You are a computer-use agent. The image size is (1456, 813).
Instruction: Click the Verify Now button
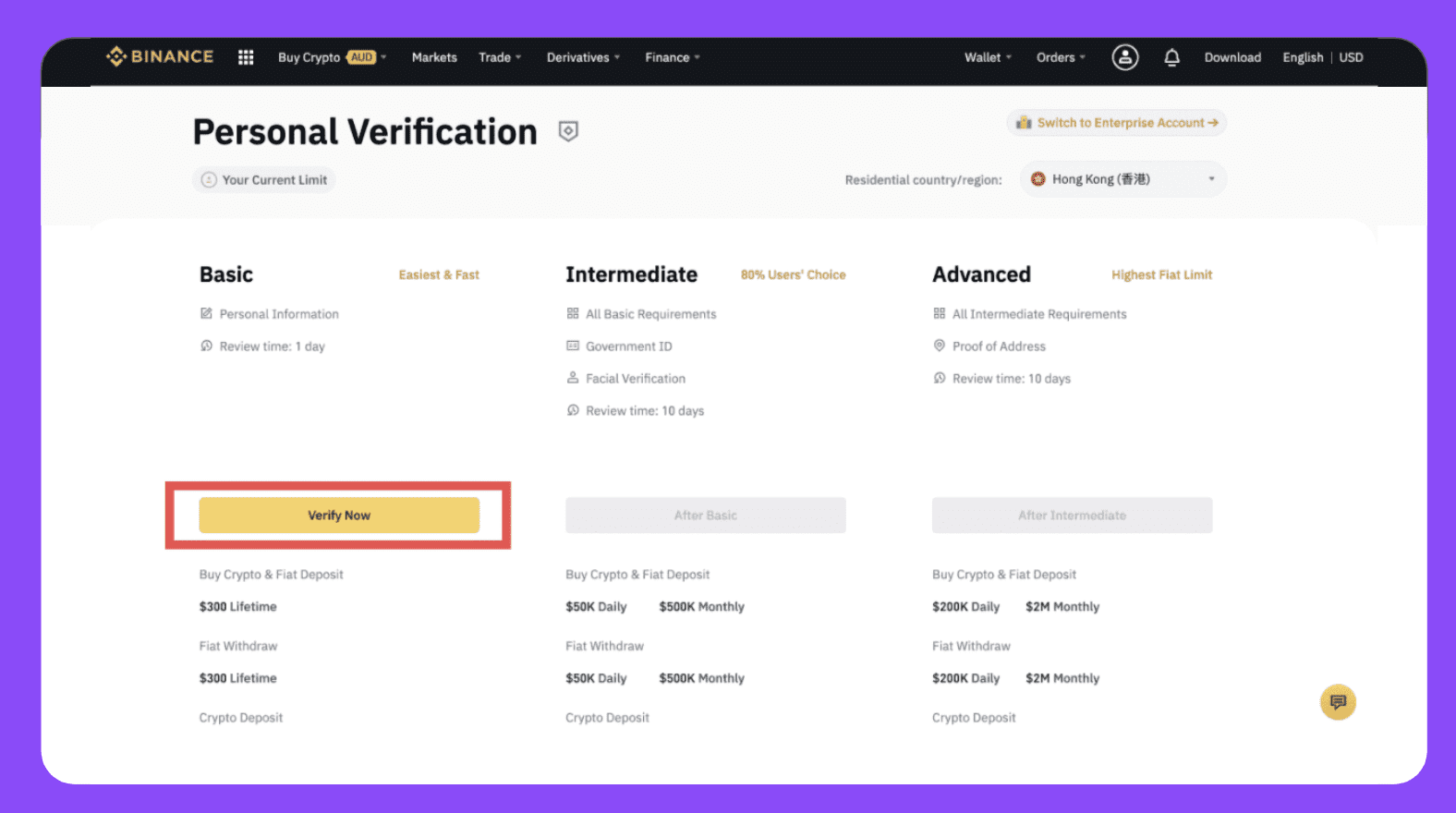[x=339, y=516]
